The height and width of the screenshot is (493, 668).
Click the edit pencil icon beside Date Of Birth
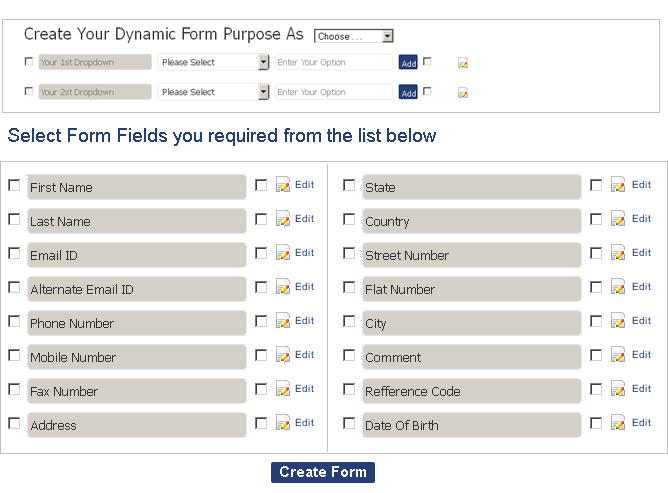click(x=618, y=423)
